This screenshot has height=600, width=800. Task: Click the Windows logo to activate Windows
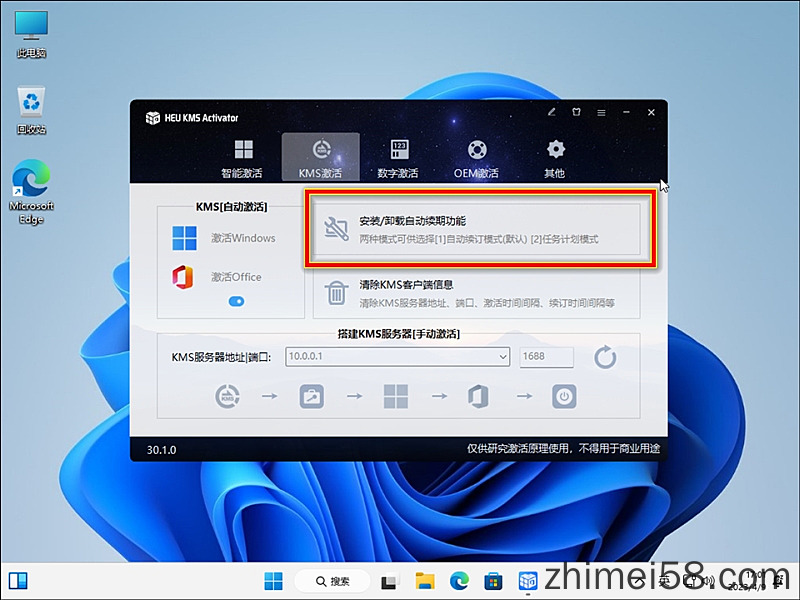[184, 238]
